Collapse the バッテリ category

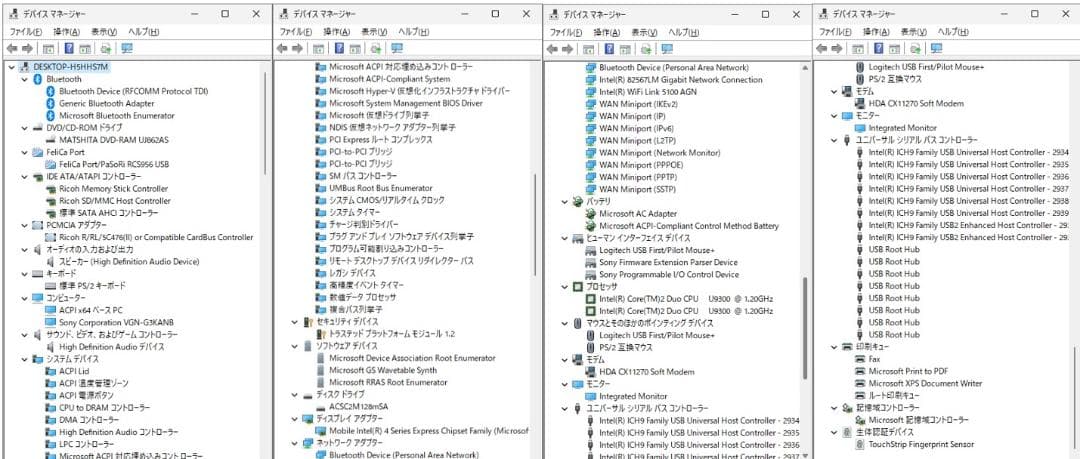click(x=565, y=201)
